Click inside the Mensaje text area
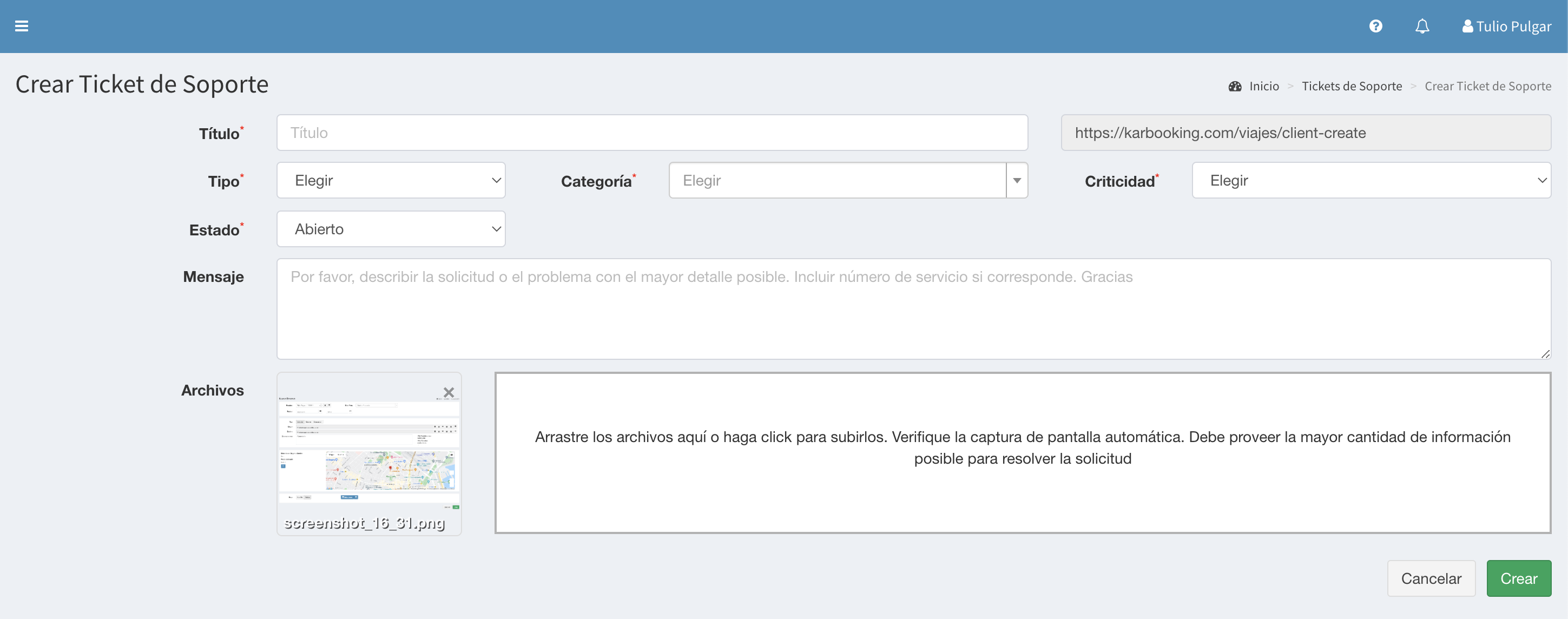The width and height of the screenshot is (1568, 619). [913, 308]
